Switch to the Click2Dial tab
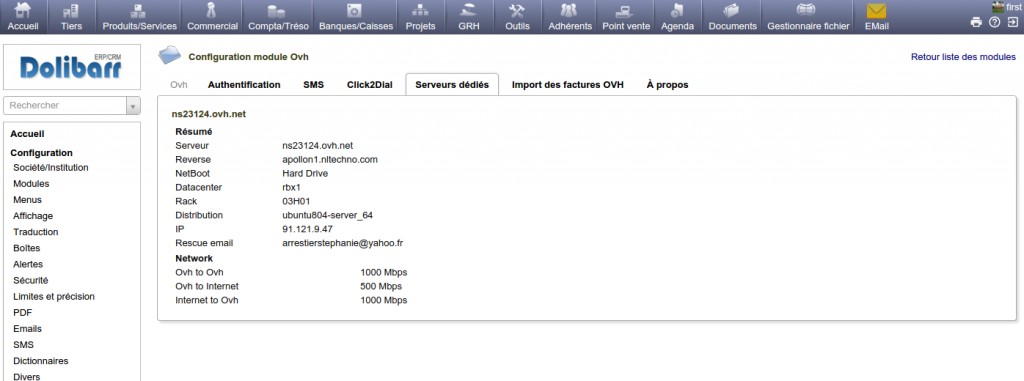 (370, 85)
